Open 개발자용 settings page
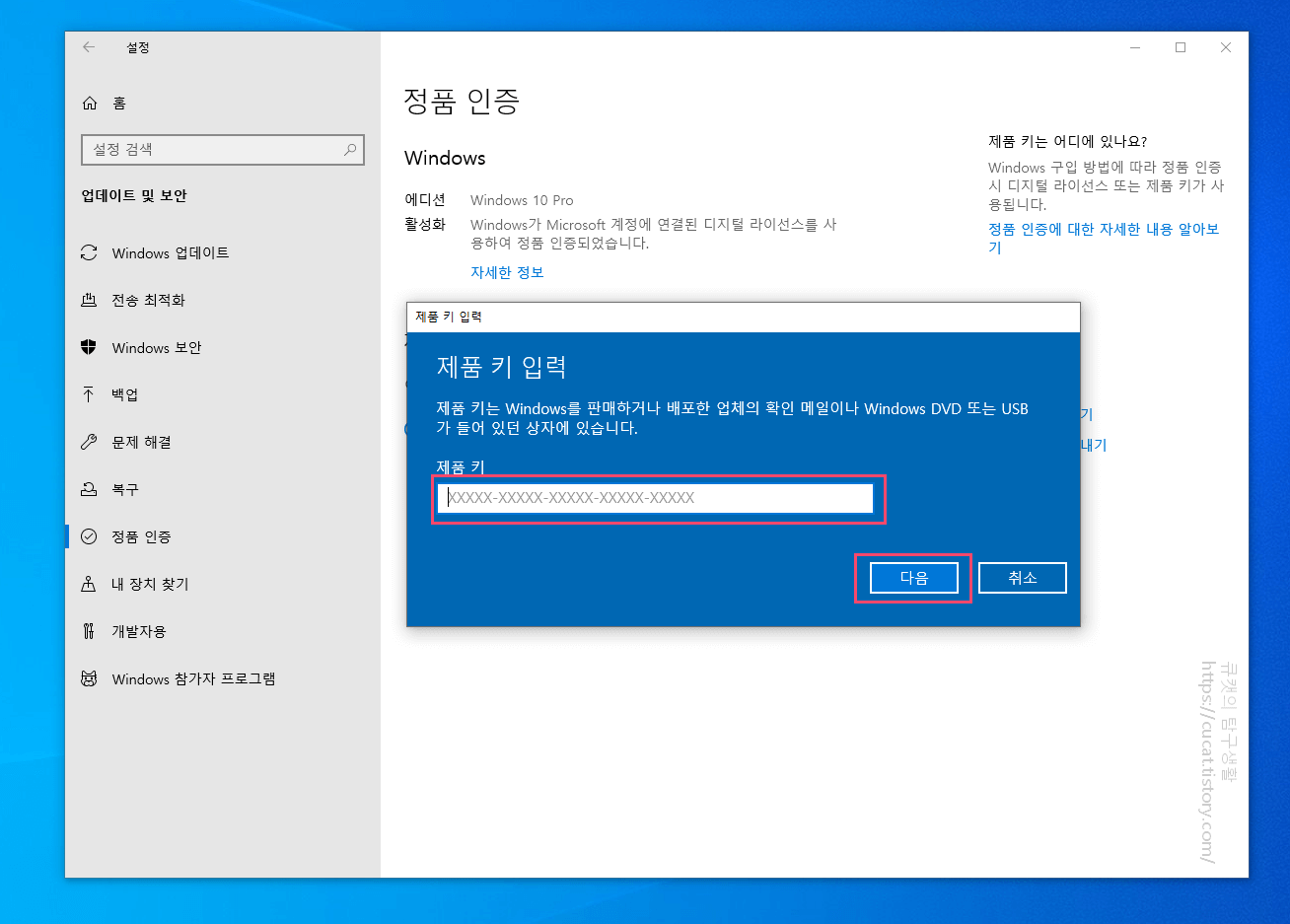1290x924 pixels. click(x=223, y=631)
